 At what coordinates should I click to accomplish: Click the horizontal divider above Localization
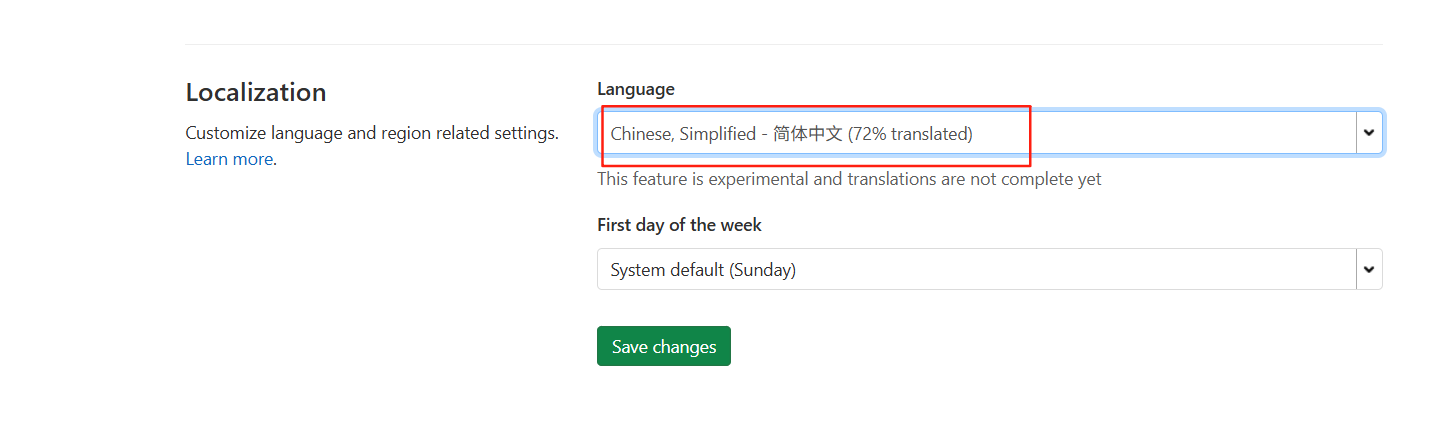click(x=784, y=44)
